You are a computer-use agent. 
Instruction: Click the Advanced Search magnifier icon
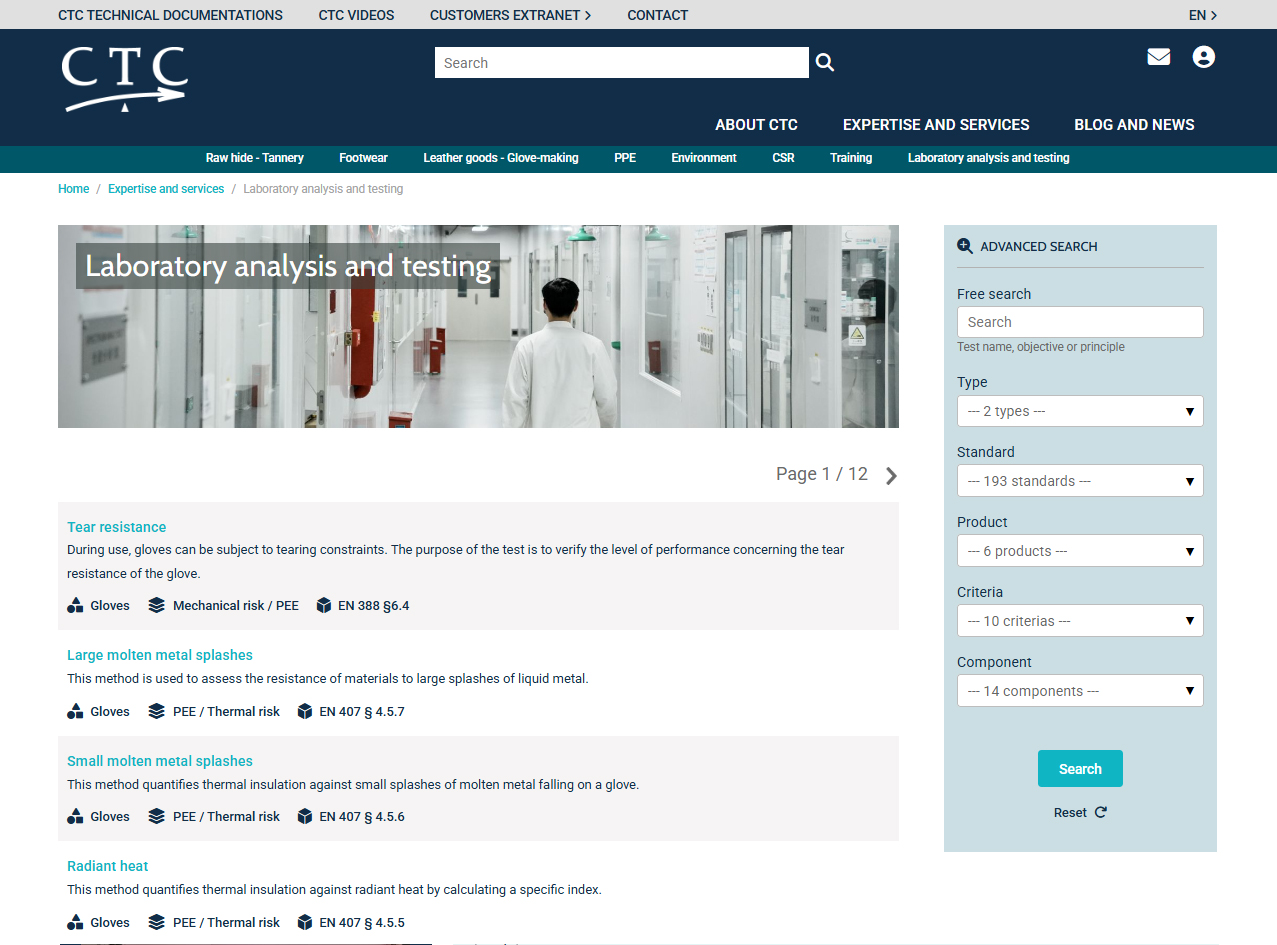click(x=965, y=246)
